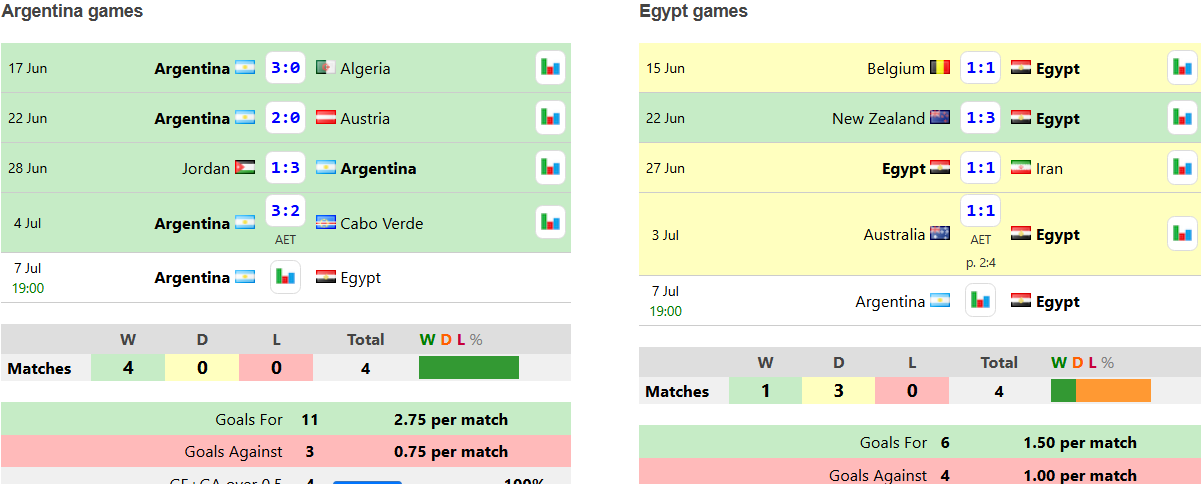Click Argentina's green win percentage bar
Viewport: 1201px width, 484px height.
469,367
